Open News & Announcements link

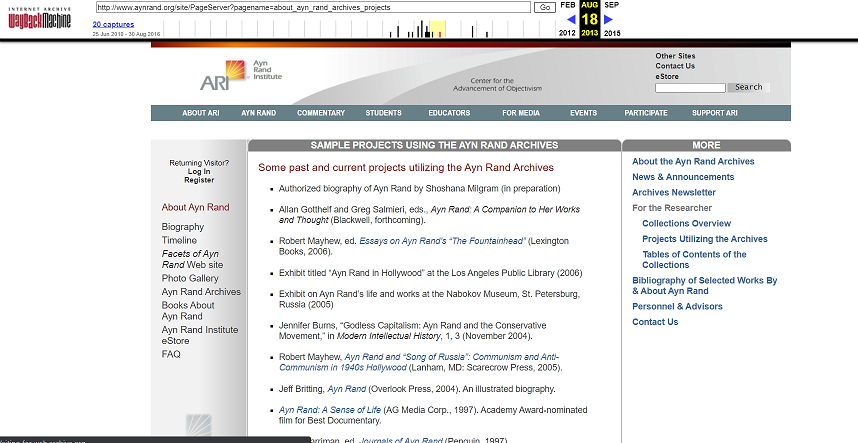click(683, 177)
